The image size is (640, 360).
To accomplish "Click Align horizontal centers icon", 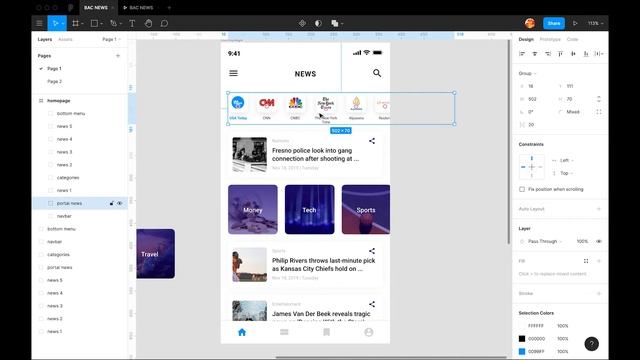I will tap(535, 53).
